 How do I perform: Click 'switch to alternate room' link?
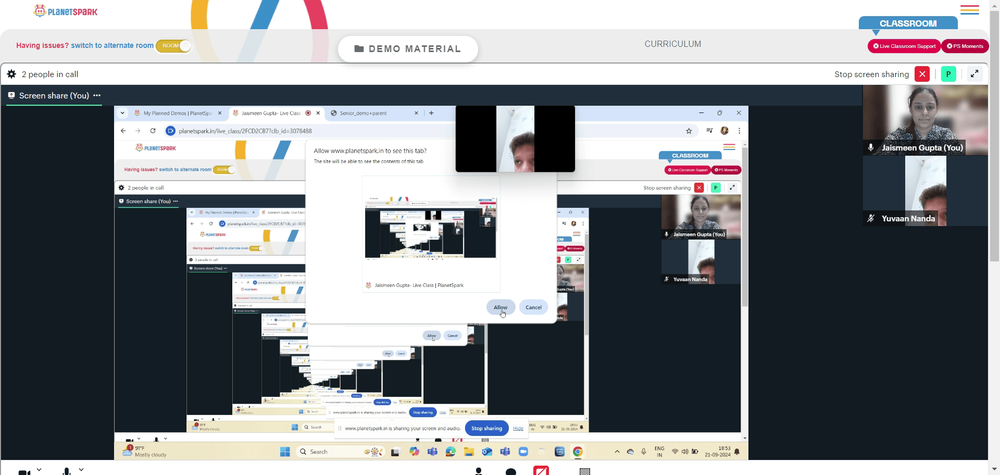[112, 46]
